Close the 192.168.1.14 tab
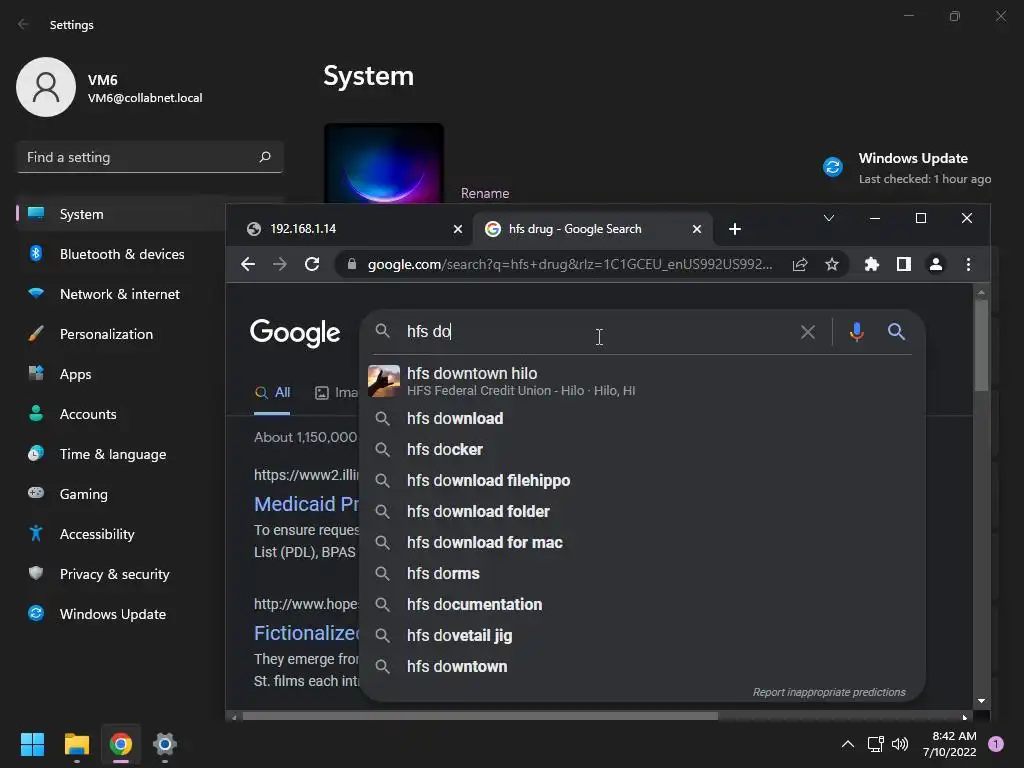 458,229
